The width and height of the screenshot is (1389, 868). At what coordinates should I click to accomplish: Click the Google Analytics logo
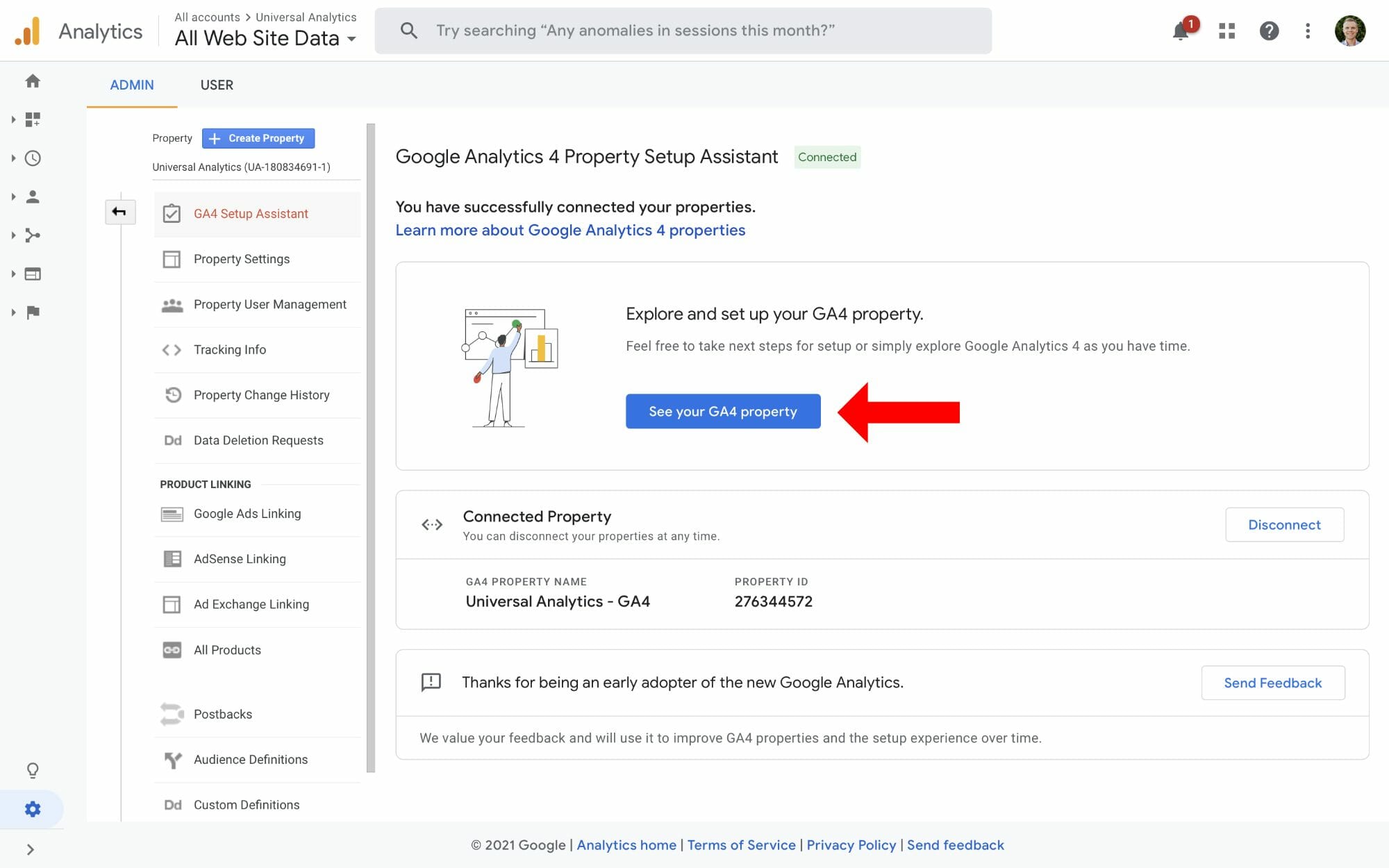tap(28, 31)
